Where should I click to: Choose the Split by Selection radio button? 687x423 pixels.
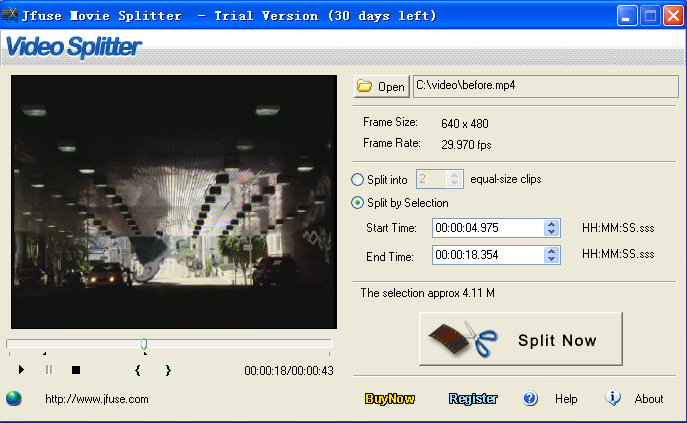tap(358, 203)
